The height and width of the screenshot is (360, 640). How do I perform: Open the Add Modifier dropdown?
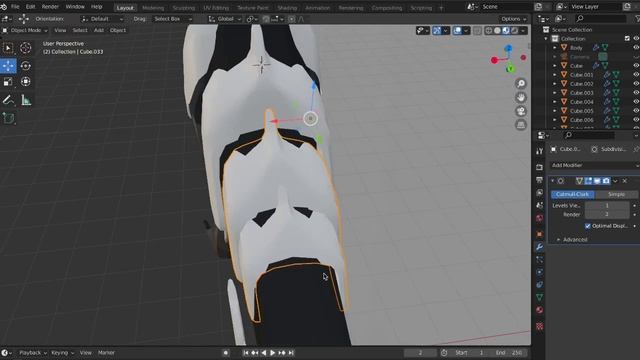coord(594,165)
